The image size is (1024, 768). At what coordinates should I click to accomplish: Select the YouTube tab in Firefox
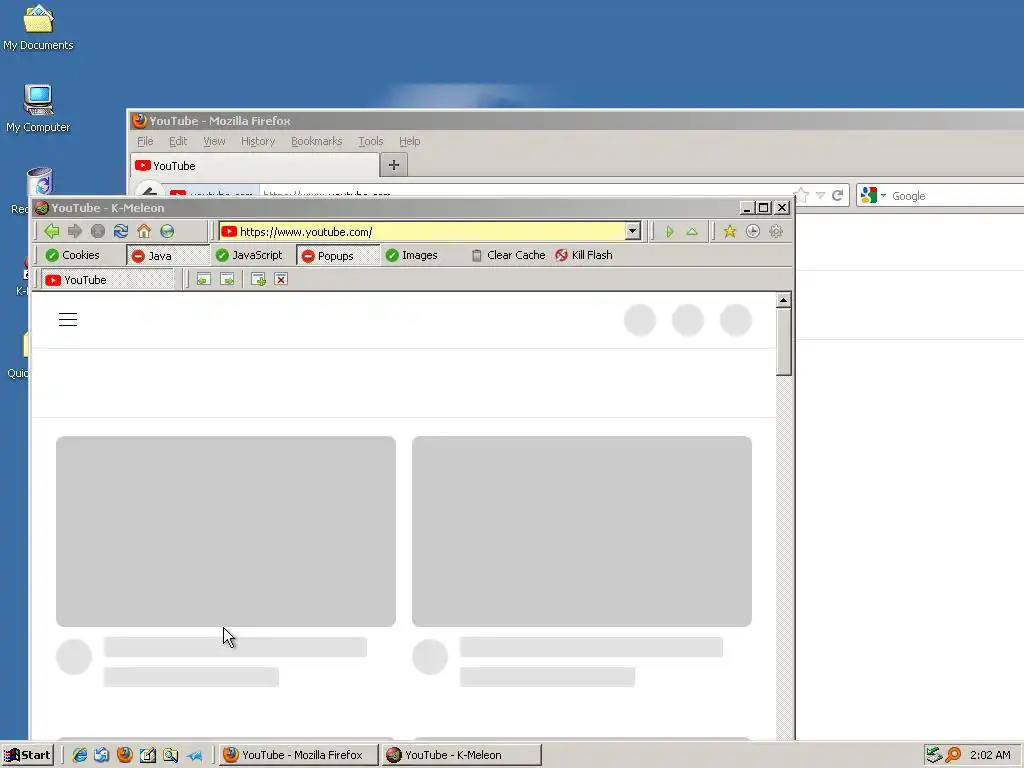255,166
